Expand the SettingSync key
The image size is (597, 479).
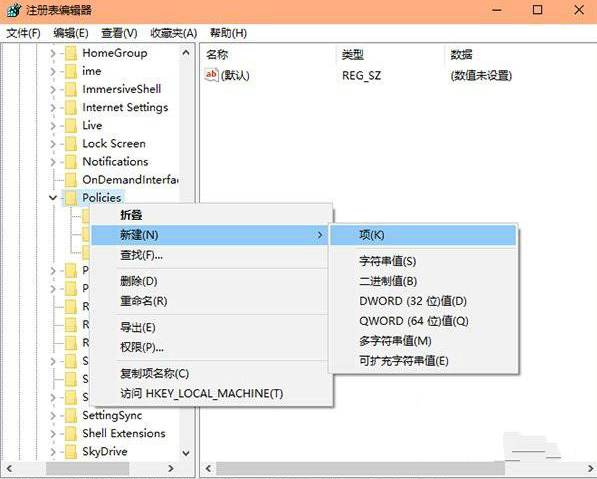(x=53, y=416)
